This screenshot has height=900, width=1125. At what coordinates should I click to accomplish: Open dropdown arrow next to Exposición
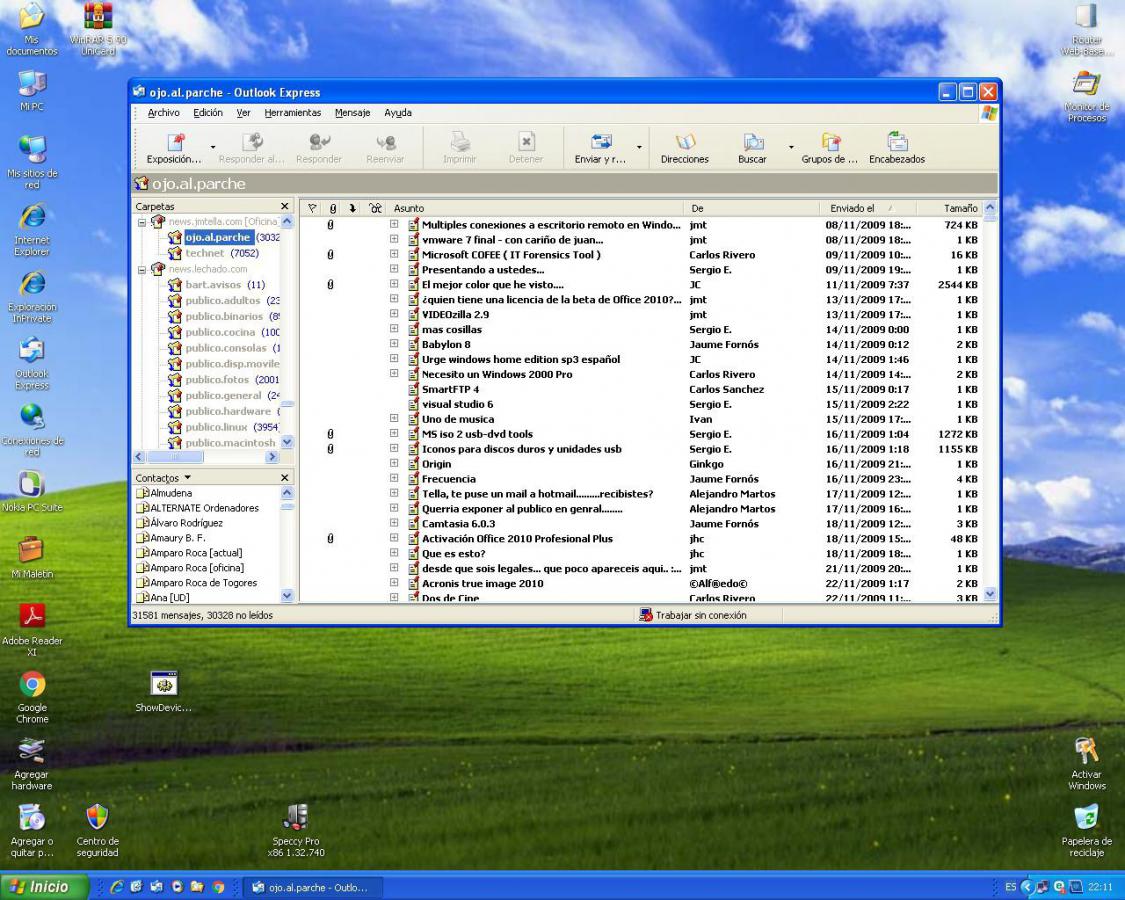pyautogui.click(x=212, y=147)
